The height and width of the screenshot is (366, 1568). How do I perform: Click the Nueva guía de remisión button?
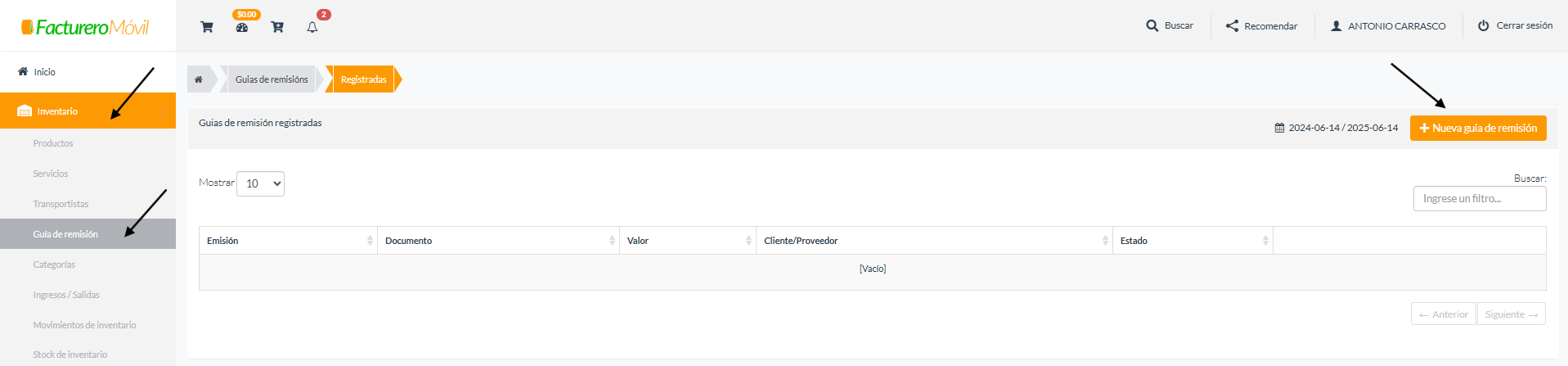pyautogui.click(x=1478, y=128)
